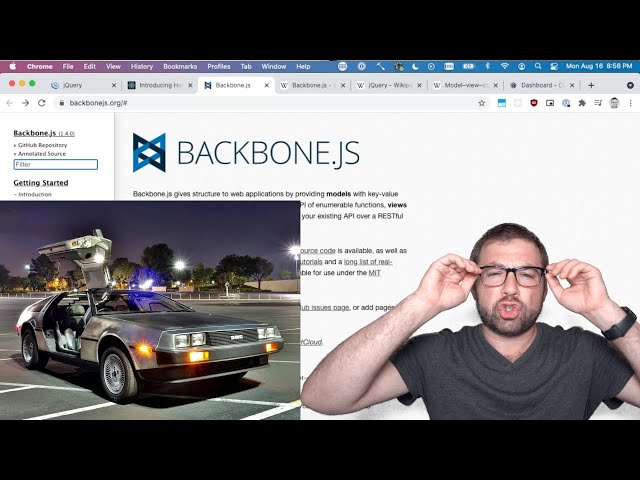Open the Help menu
640x480 pixels.
tap(303, 66)
